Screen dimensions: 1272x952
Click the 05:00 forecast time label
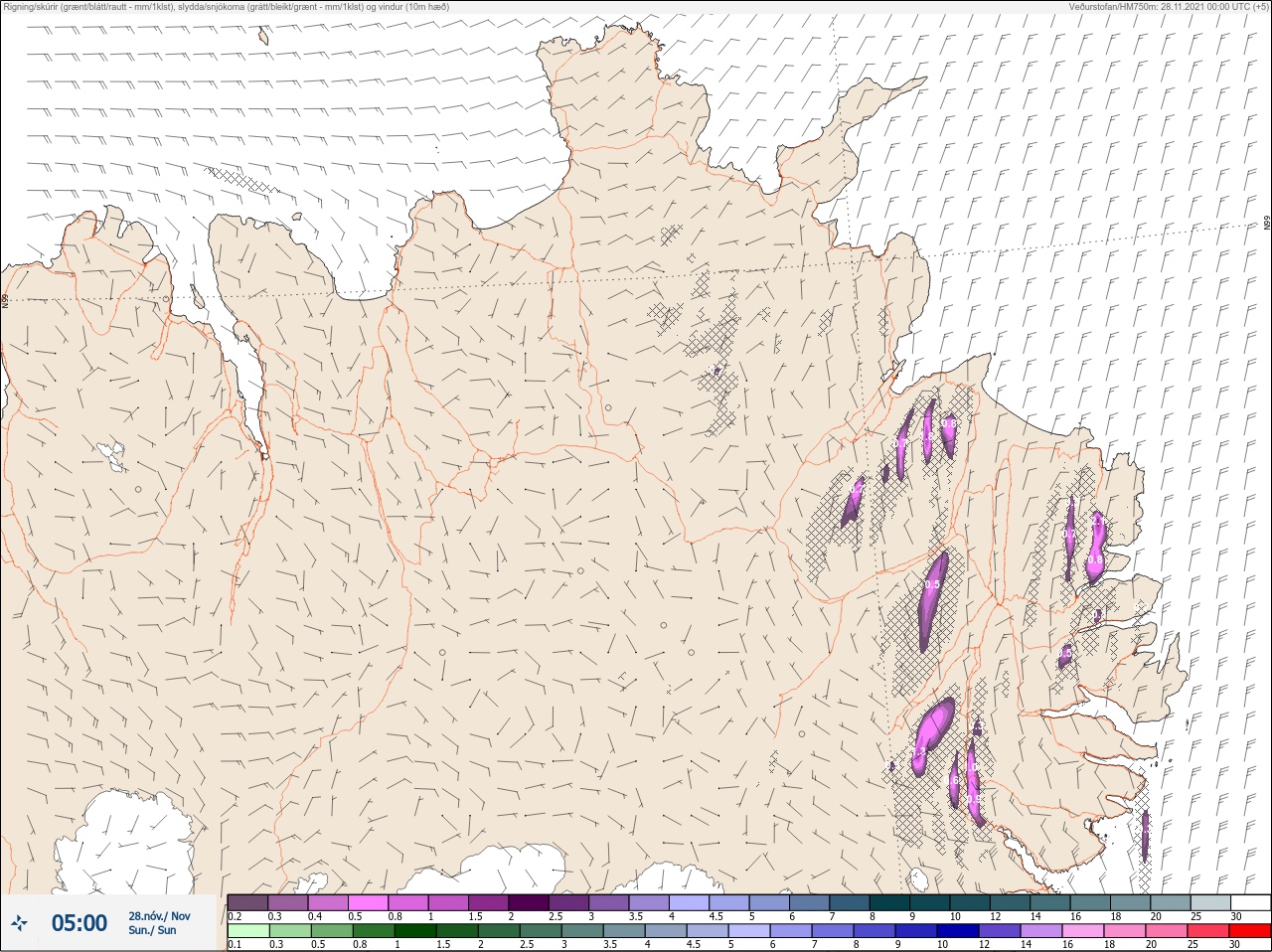79,923
